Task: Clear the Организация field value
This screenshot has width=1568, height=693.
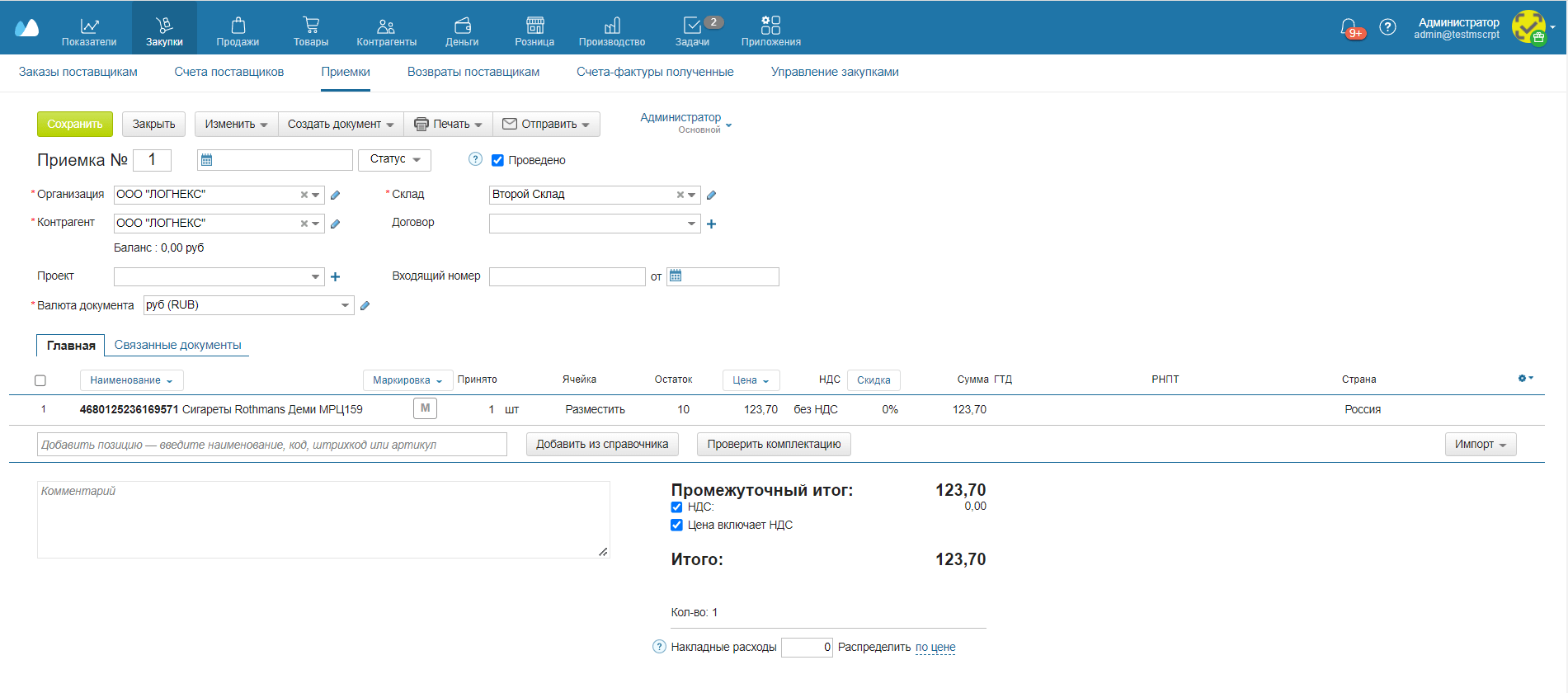Action: click(304, 195)
